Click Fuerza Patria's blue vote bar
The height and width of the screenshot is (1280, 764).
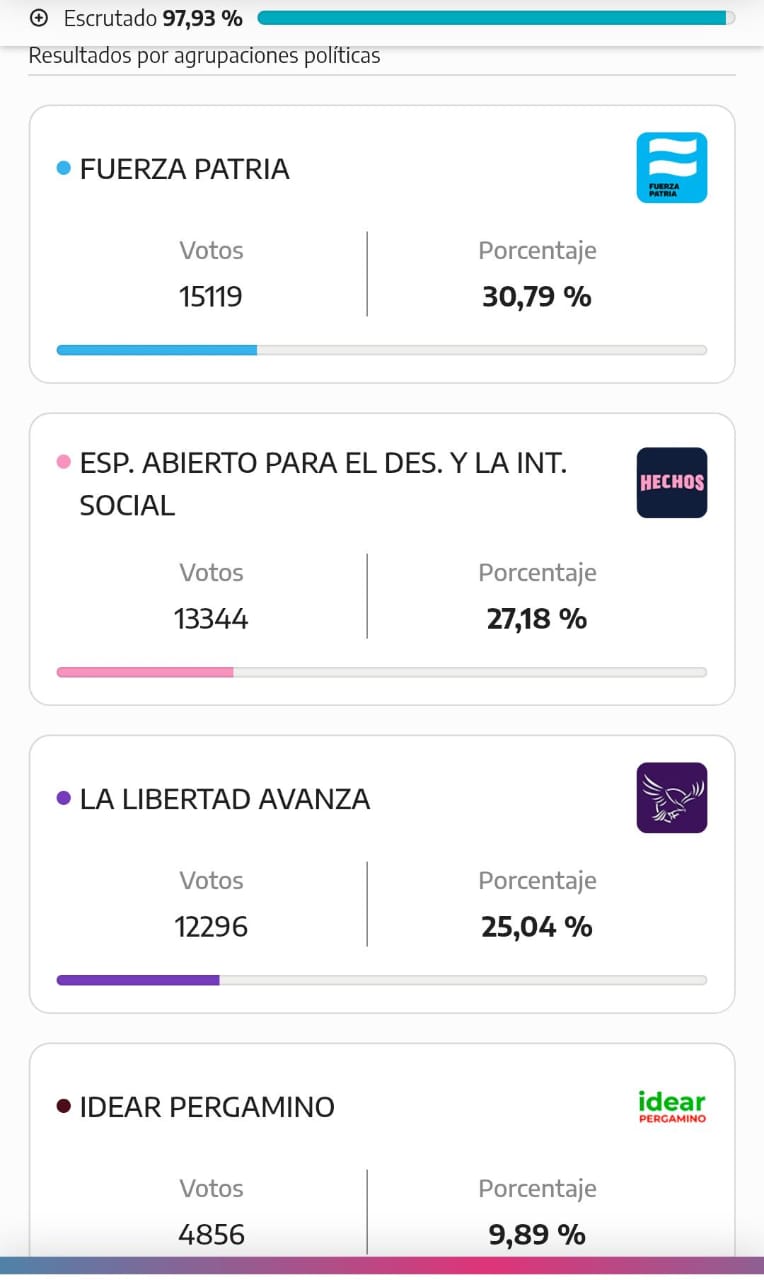[x=157, y=350]
